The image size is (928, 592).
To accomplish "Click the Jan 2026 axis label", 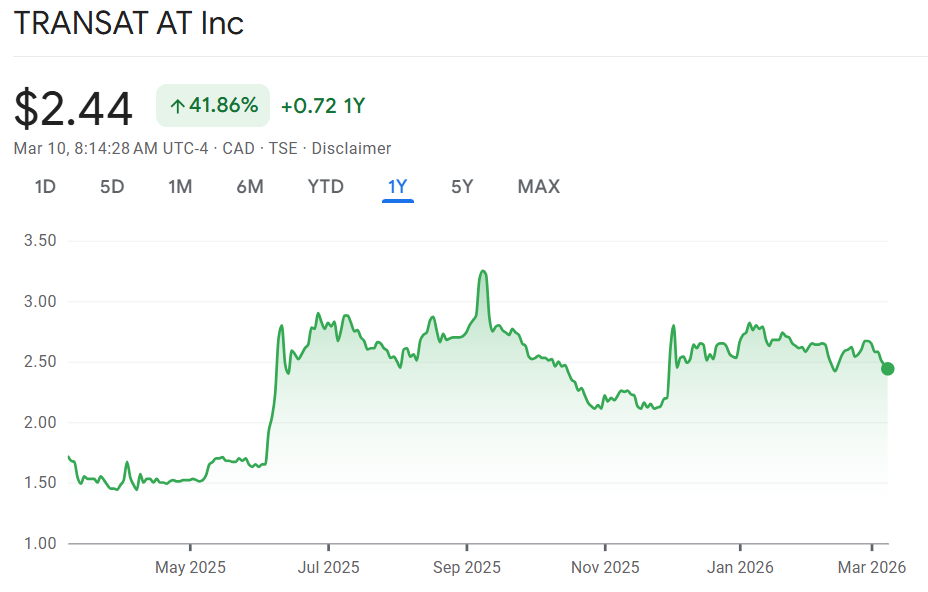I will 740,567.
